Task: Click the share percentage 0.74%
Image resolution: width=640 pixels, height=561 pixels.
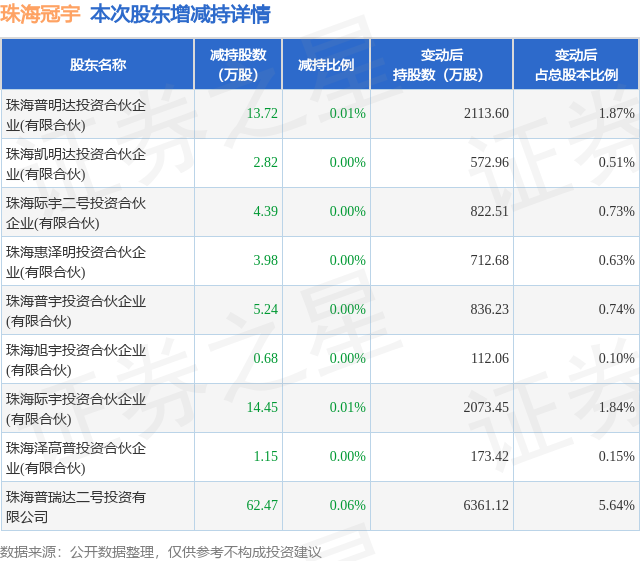Action: 616,309
